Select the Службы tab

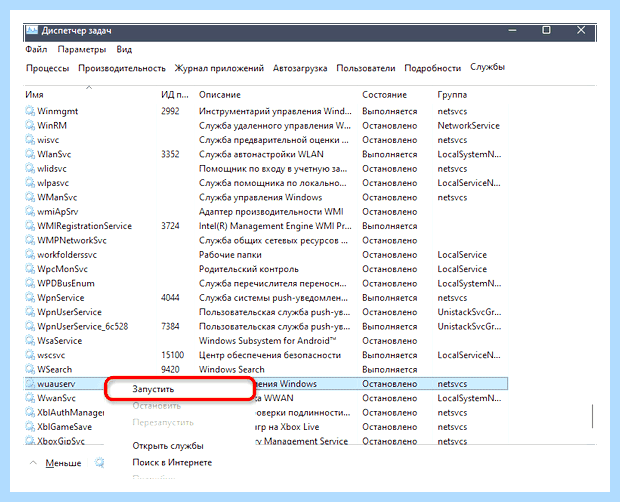pyautogui.click(x=487, y=67)
